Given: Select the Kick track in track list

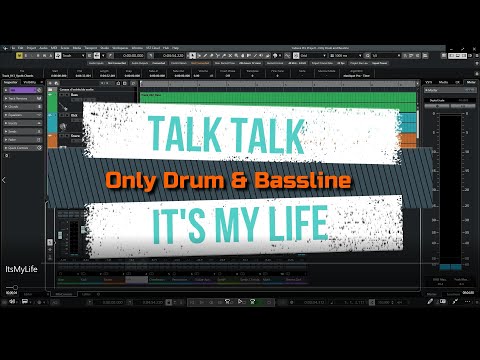Looking at the screenshot, I should (x=74, y=115).
